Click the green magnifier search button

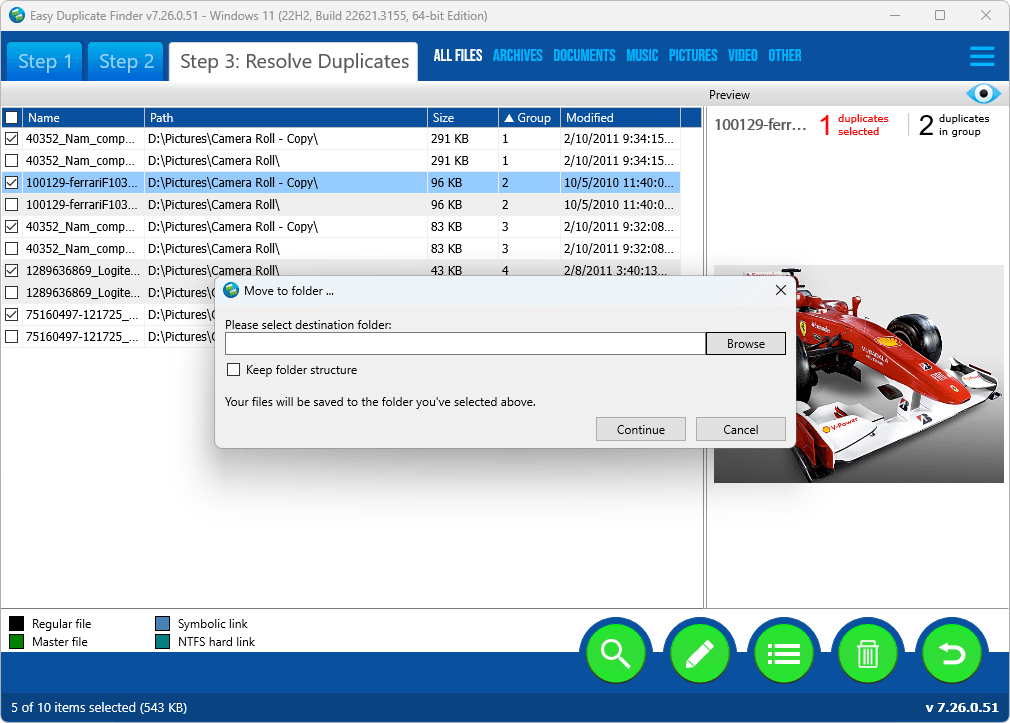(615, 653)
